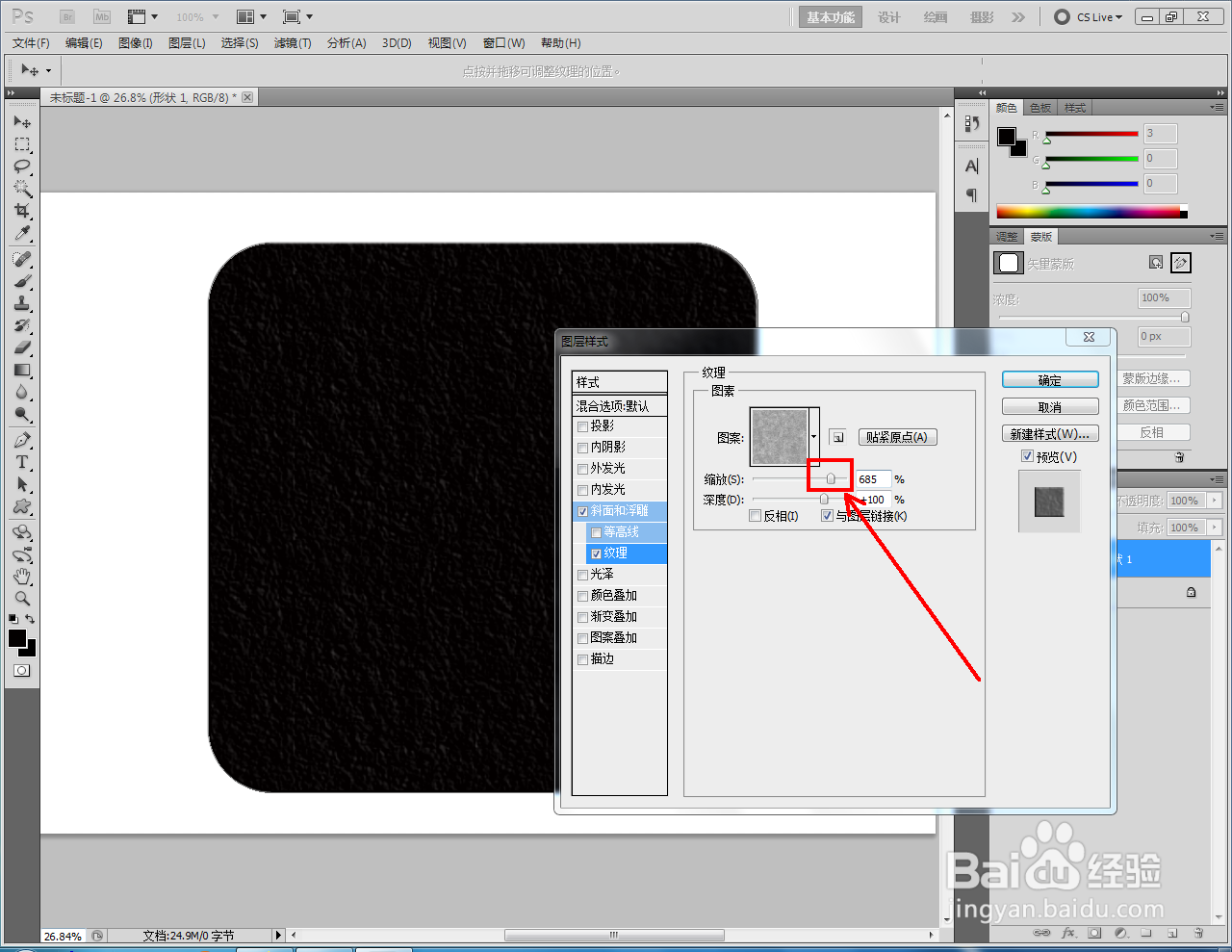Select the Hand tool
1232x952 pixels.
pyautogui.click(x=22, y=577)
